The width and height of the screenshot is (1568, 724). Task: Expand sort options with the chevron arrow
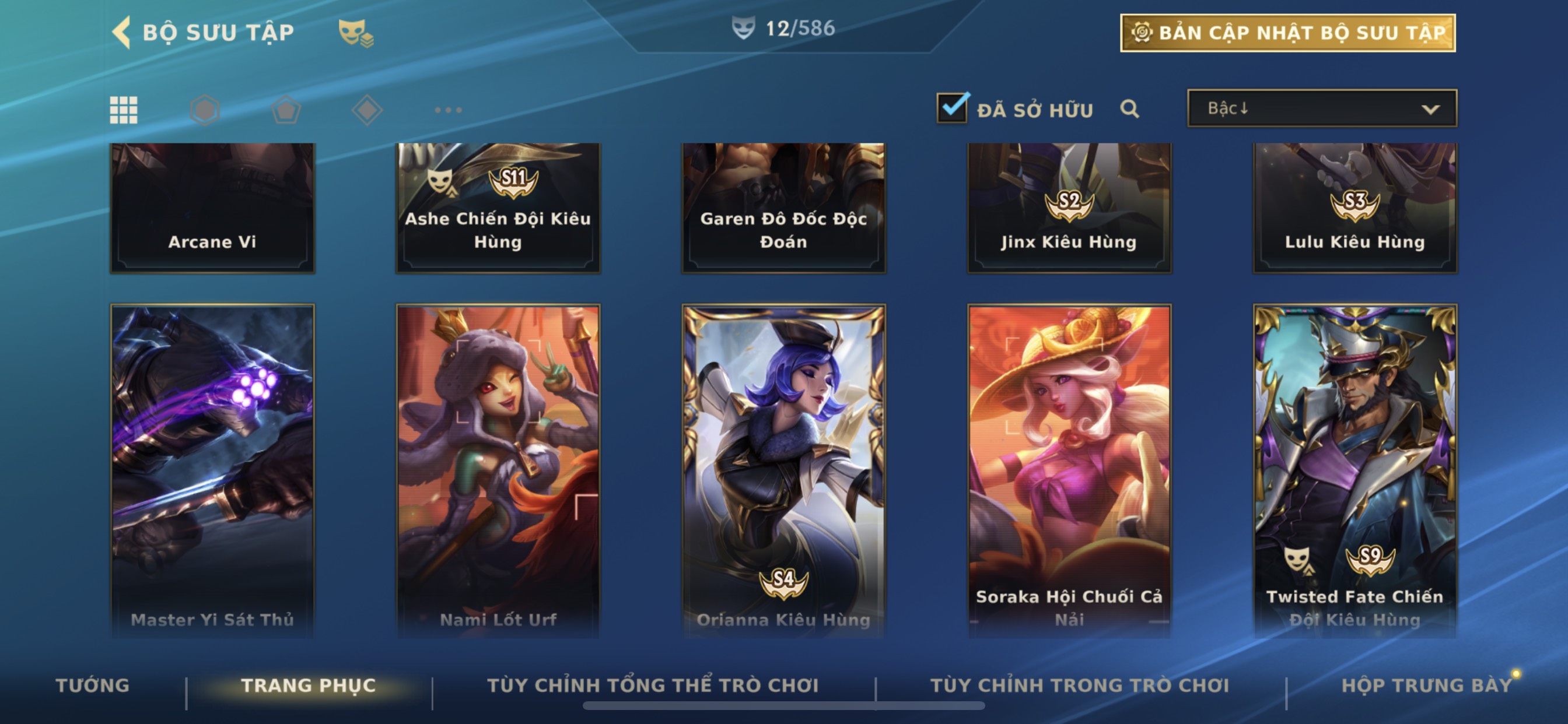1430,110
